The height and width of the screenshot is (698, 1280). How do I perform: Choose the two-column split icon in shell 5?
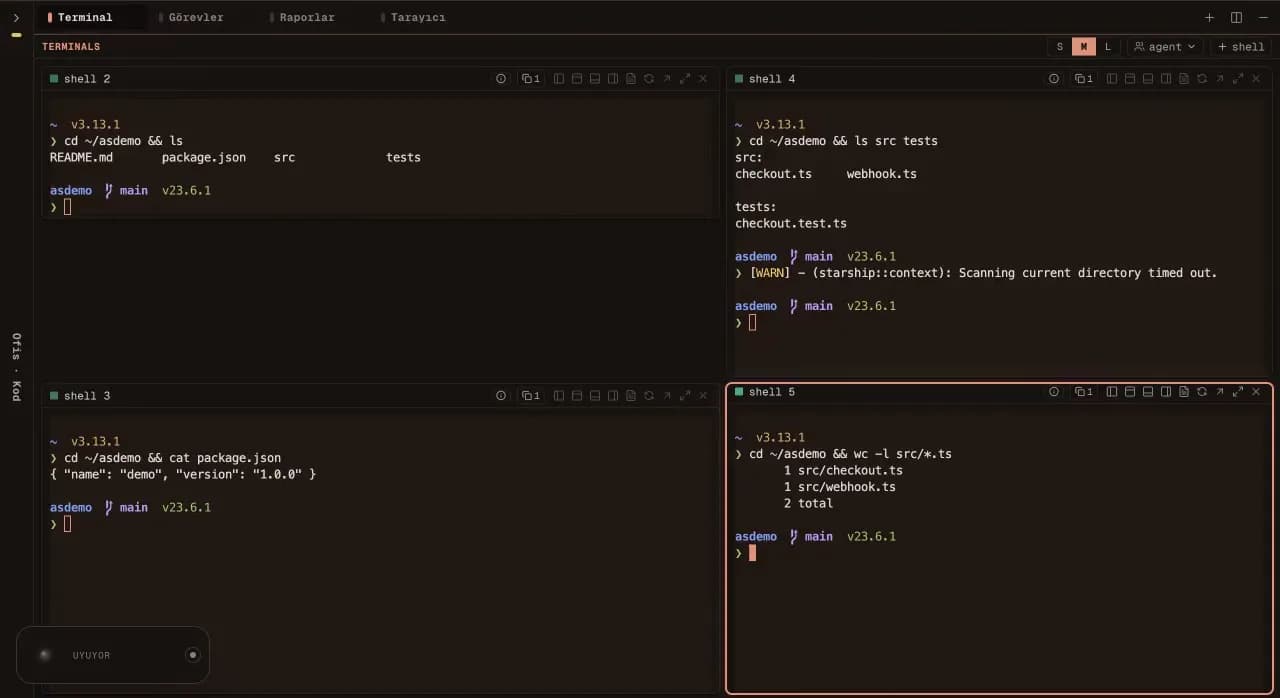click(x=1112, y=392)
